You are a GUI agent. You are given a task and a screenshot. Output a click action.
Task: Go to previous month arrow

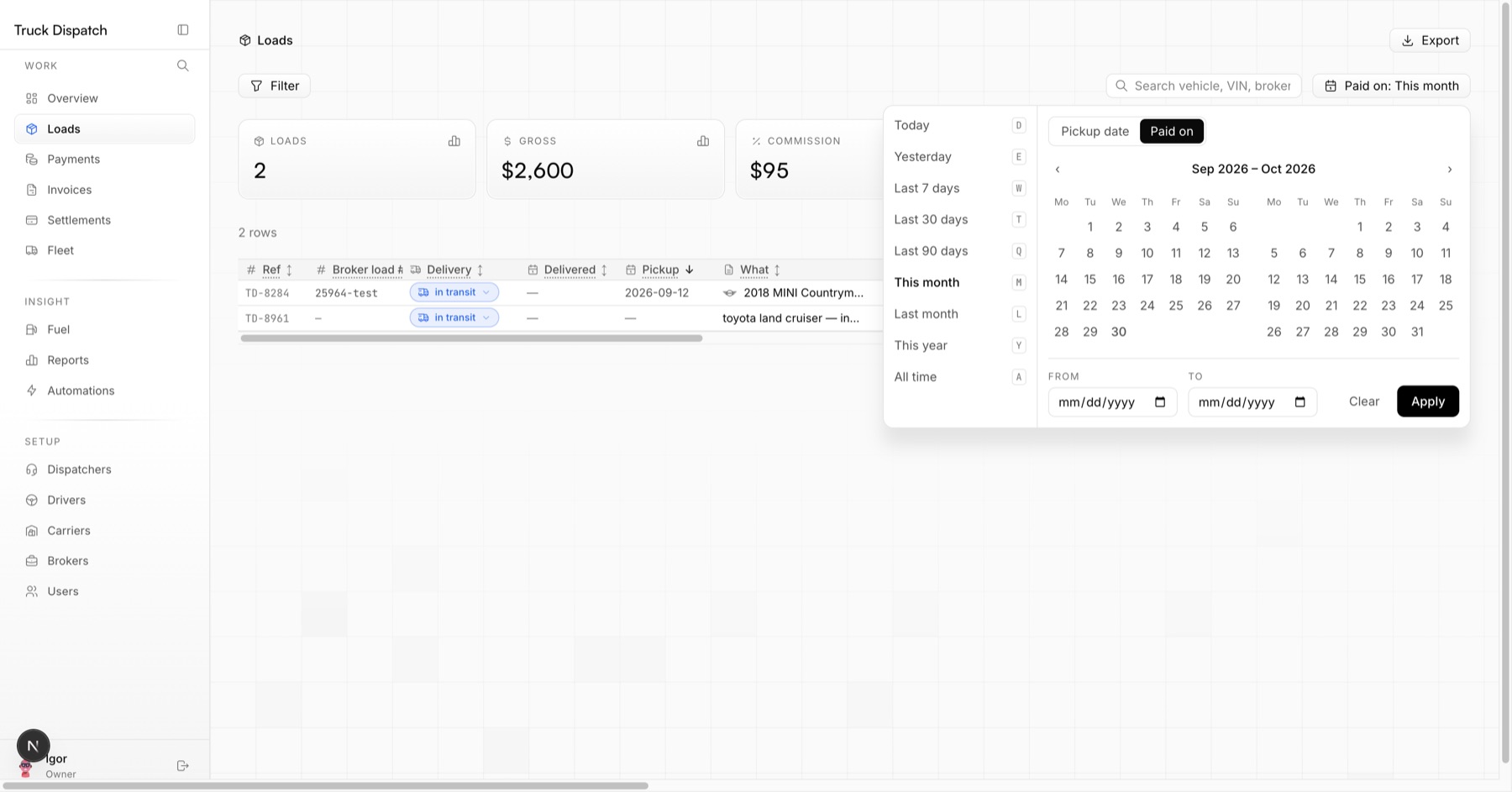(x=1058, y=170)
